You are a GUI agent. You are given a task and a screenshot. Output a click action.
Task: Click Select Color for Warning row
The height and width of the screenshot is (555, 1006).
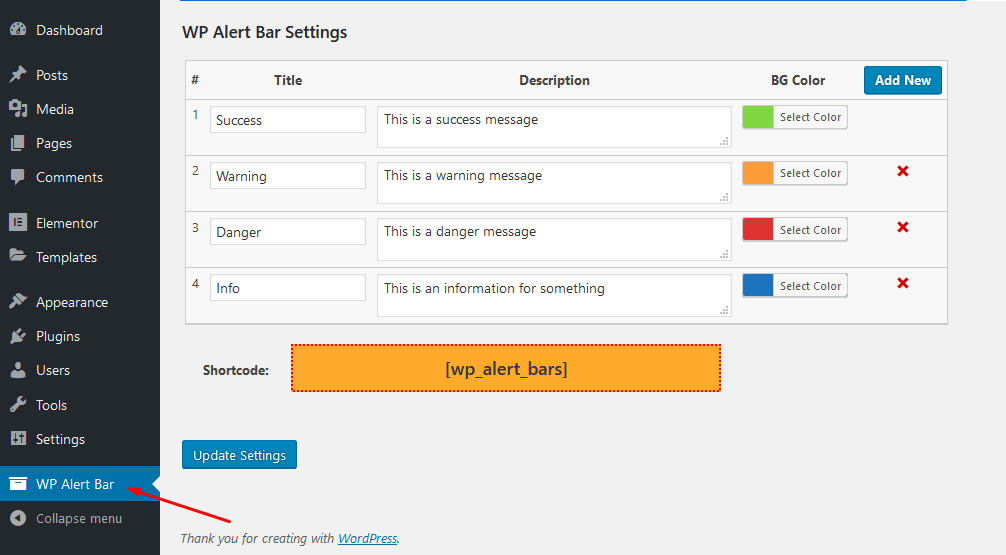[810, 173]
